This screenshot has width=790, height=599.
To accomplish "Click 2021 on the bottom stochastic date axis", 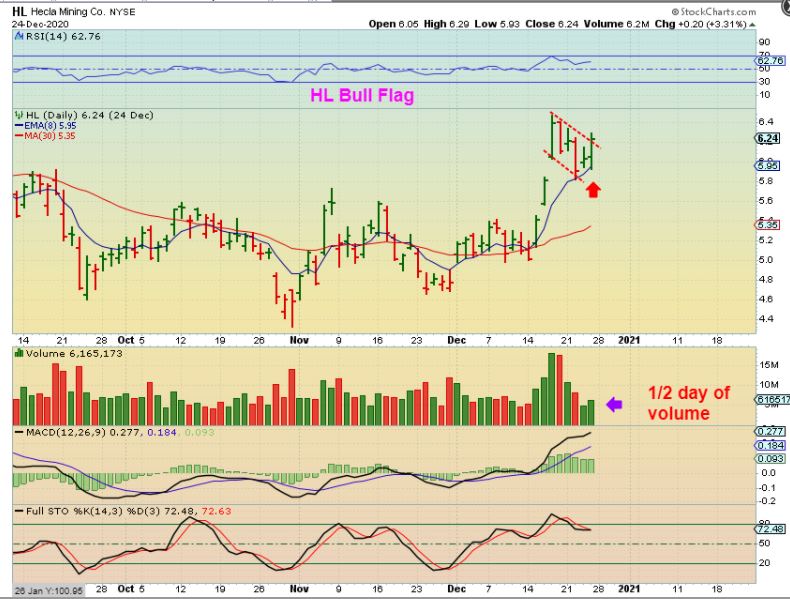I will (628, 588).
